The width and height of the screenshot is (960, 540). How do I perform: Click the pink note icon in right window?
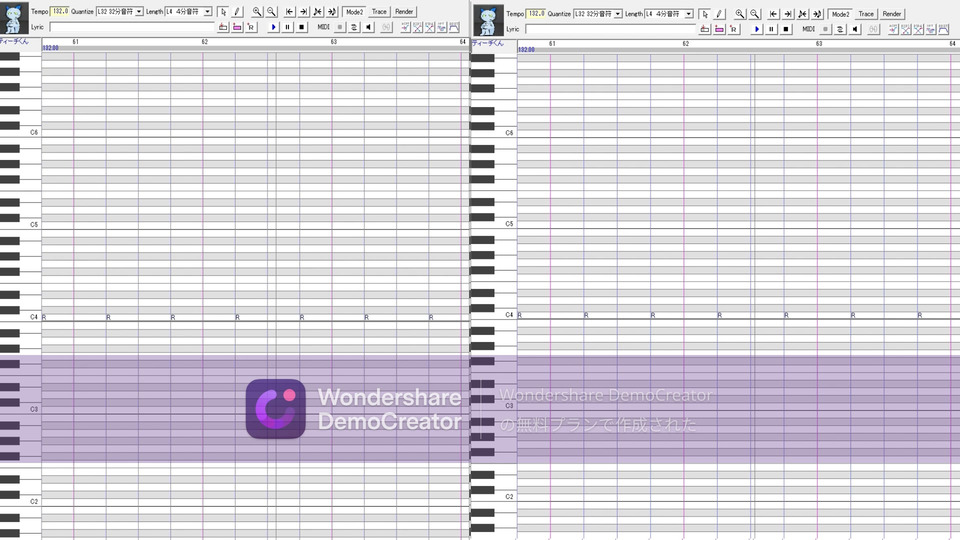point(719,29)
